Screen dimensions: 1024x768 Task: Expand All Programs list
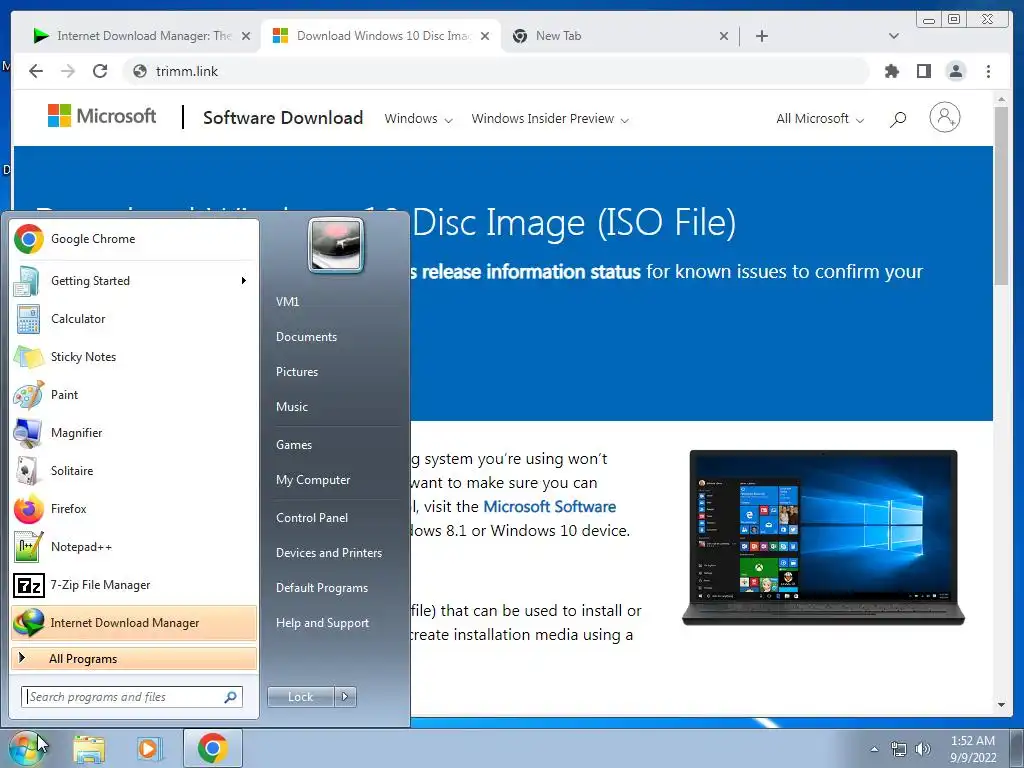click(x=134, y=659)
